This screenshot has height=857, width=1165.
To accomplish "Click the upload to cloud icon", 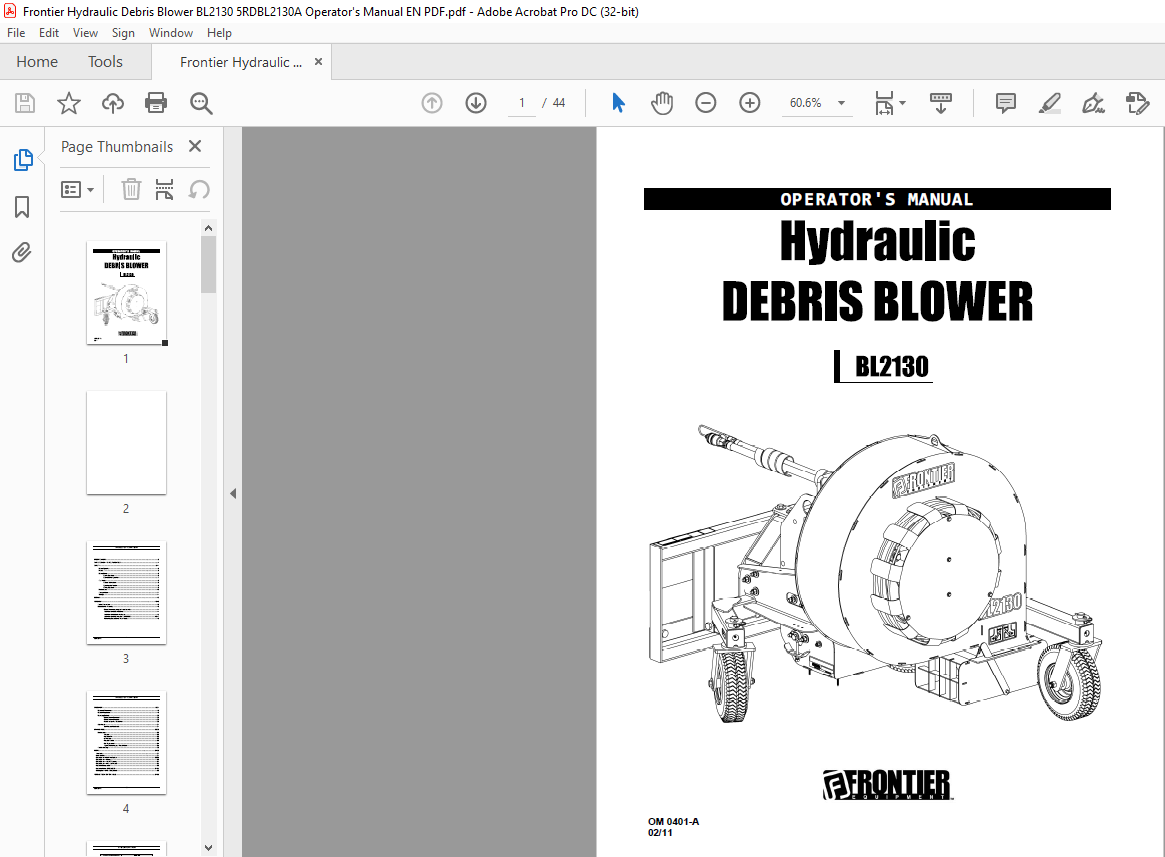I will (x=112, y=103).
